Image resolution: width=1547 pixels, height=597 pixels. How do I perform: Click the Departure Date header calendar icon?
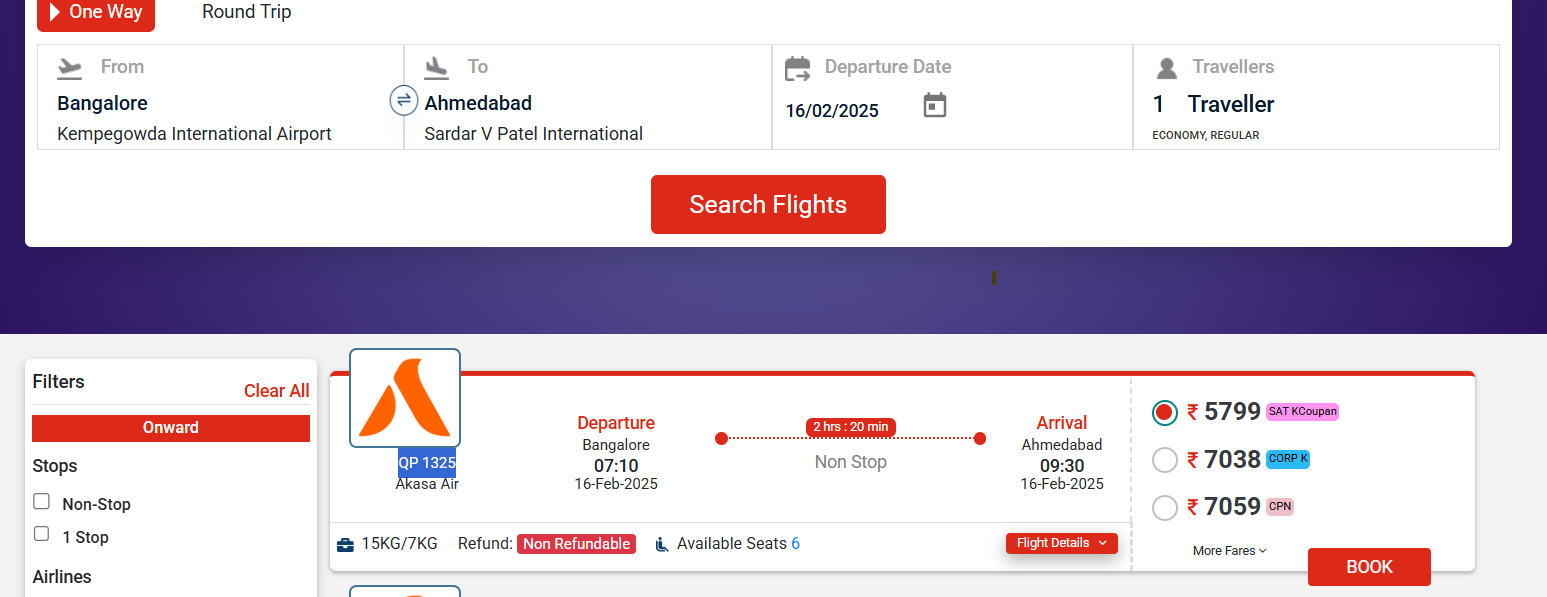click(797, 68)
